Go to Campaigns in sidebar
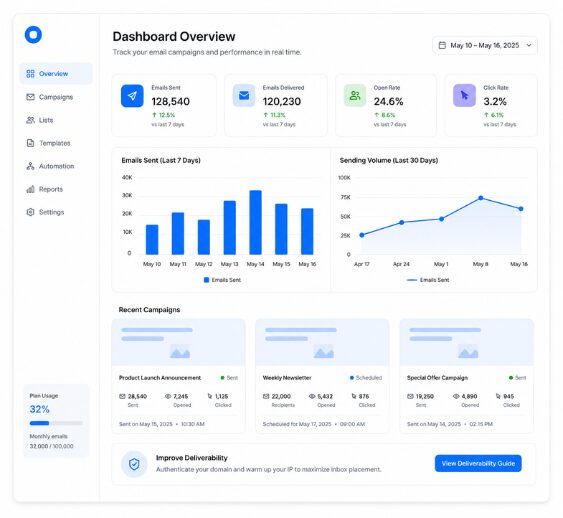The image size is (563, 518). 56,97
